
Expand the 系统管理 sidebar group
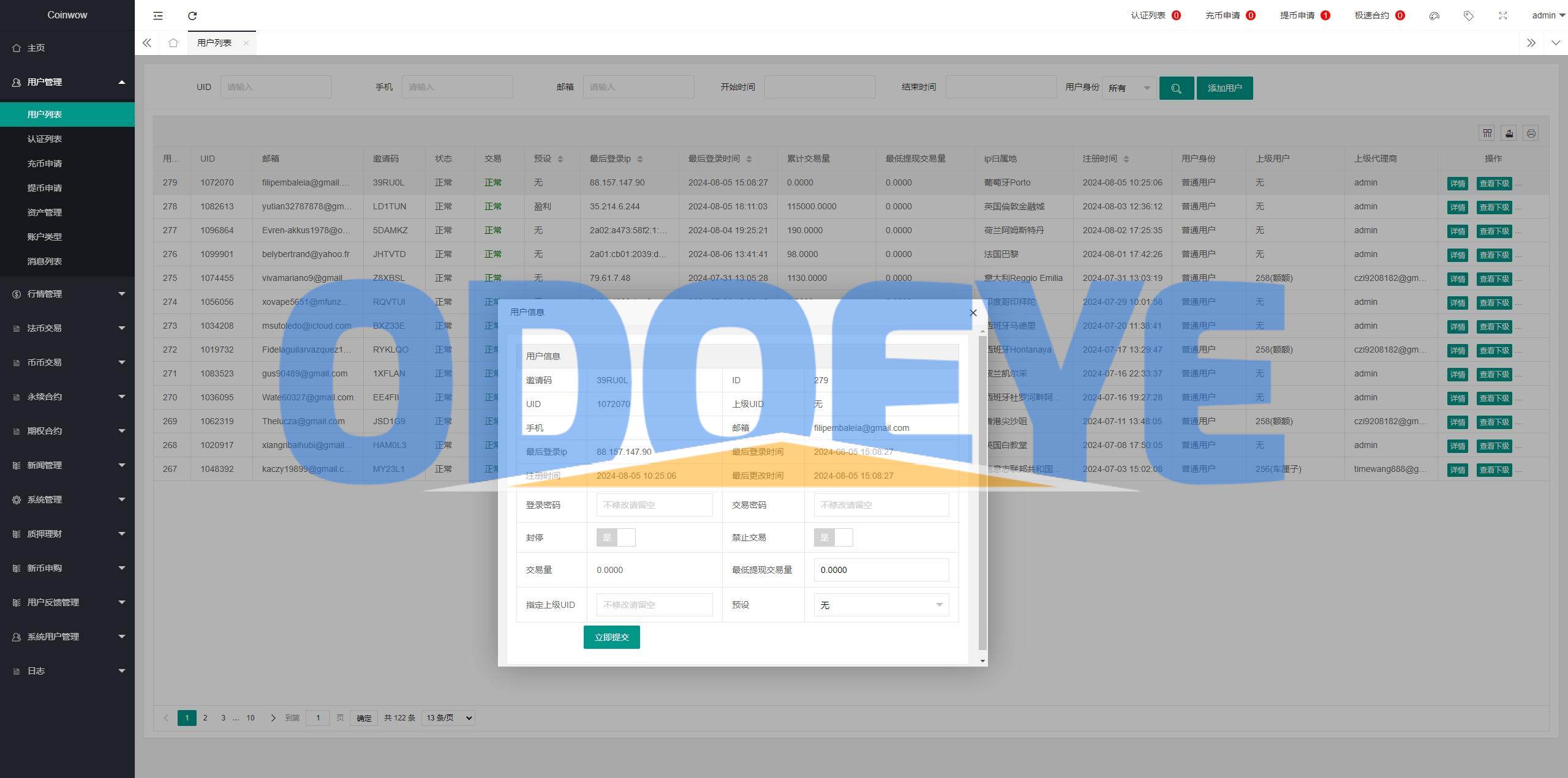click(67, 499)
